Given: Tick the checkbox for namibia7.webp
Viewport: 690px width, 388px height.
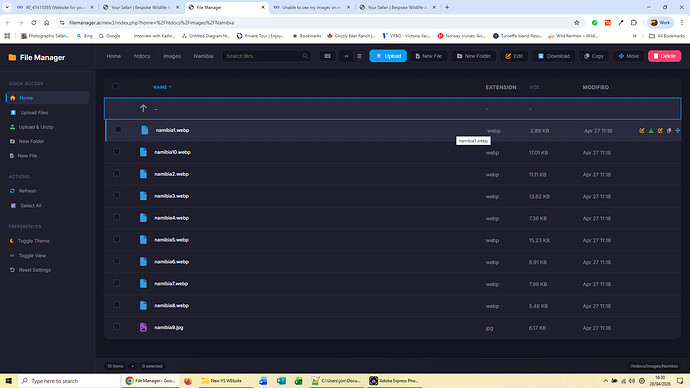Looking at the screenshot, I should [117, 283].
